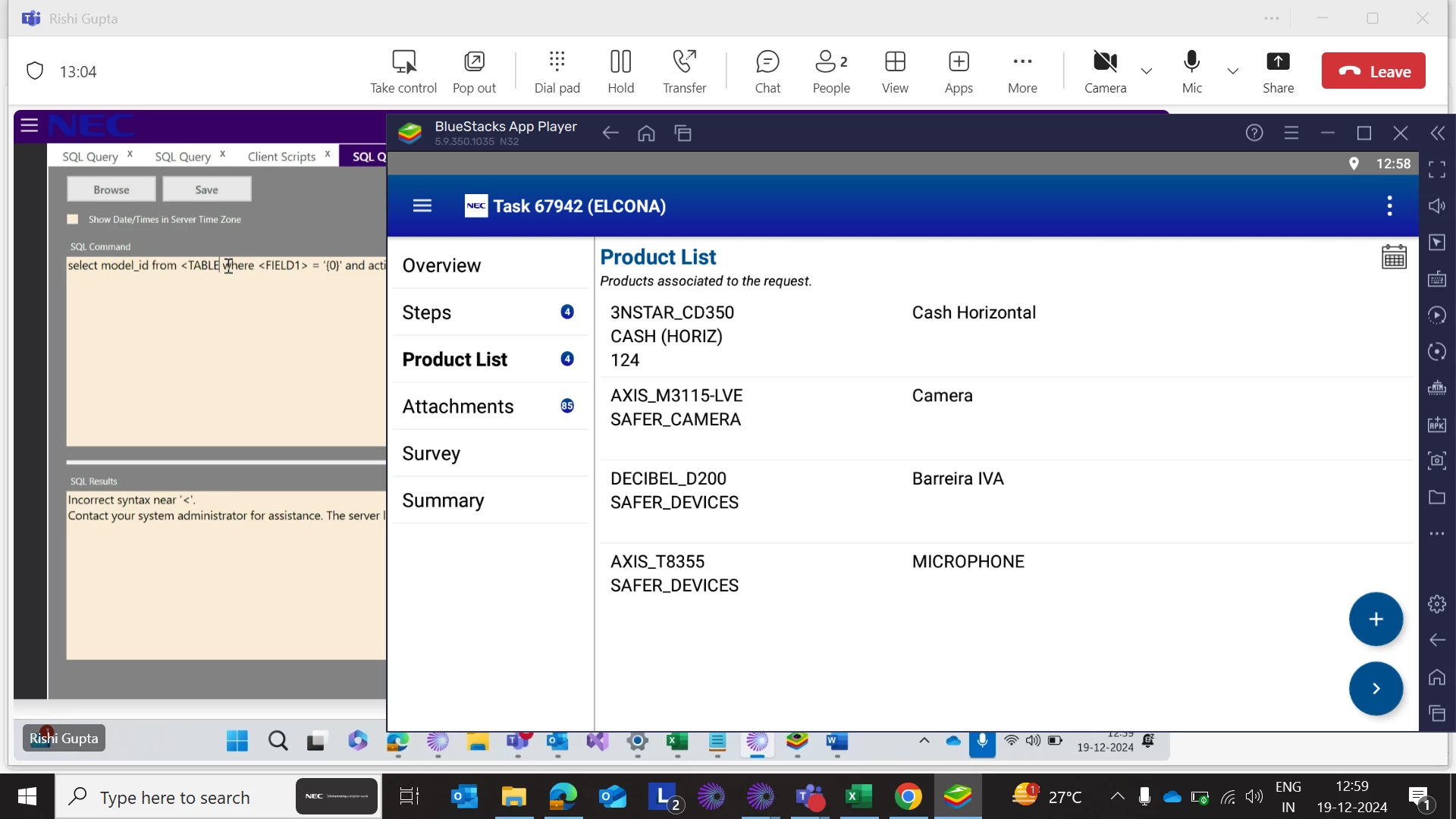The width and height of the screenshot is (1456, 819).
Task: Go to the Survey section
Action: click(490, 453)
